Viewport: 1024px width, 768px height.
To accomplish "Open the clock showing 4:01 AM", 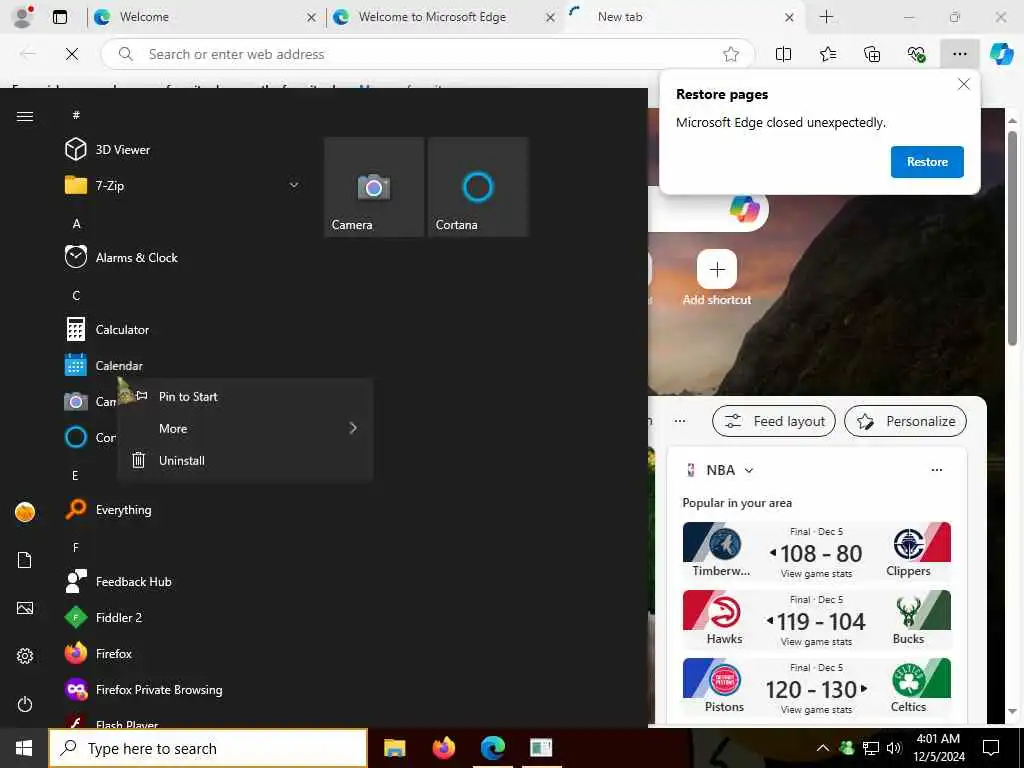I will click(938, 748).
